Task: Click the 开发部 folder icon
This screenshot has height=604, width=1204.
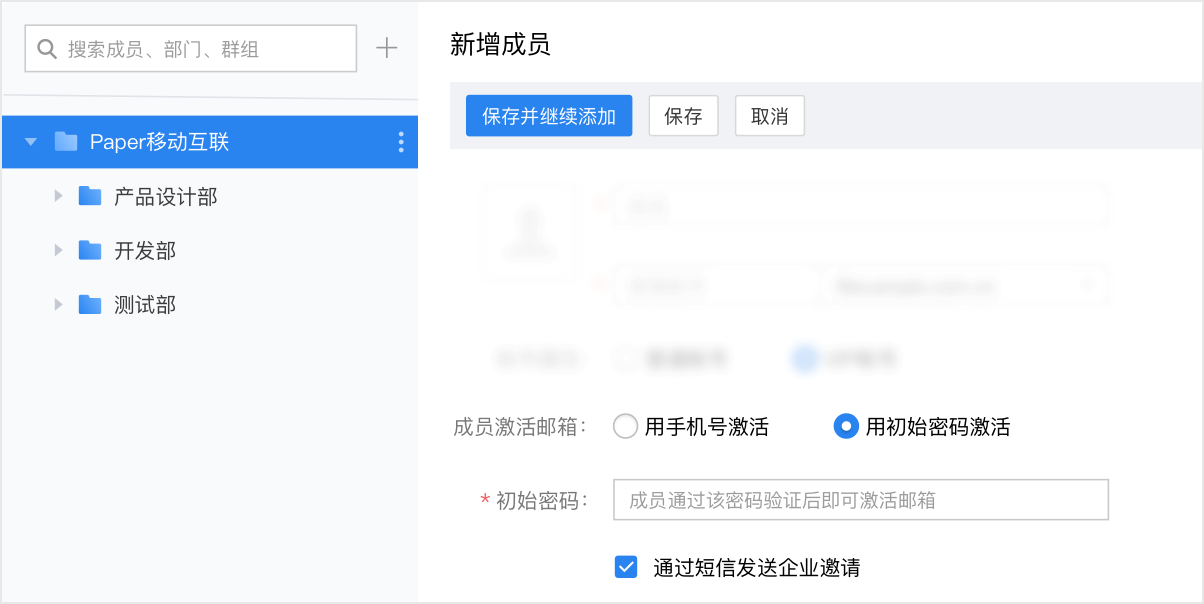Action: (88, 250)
